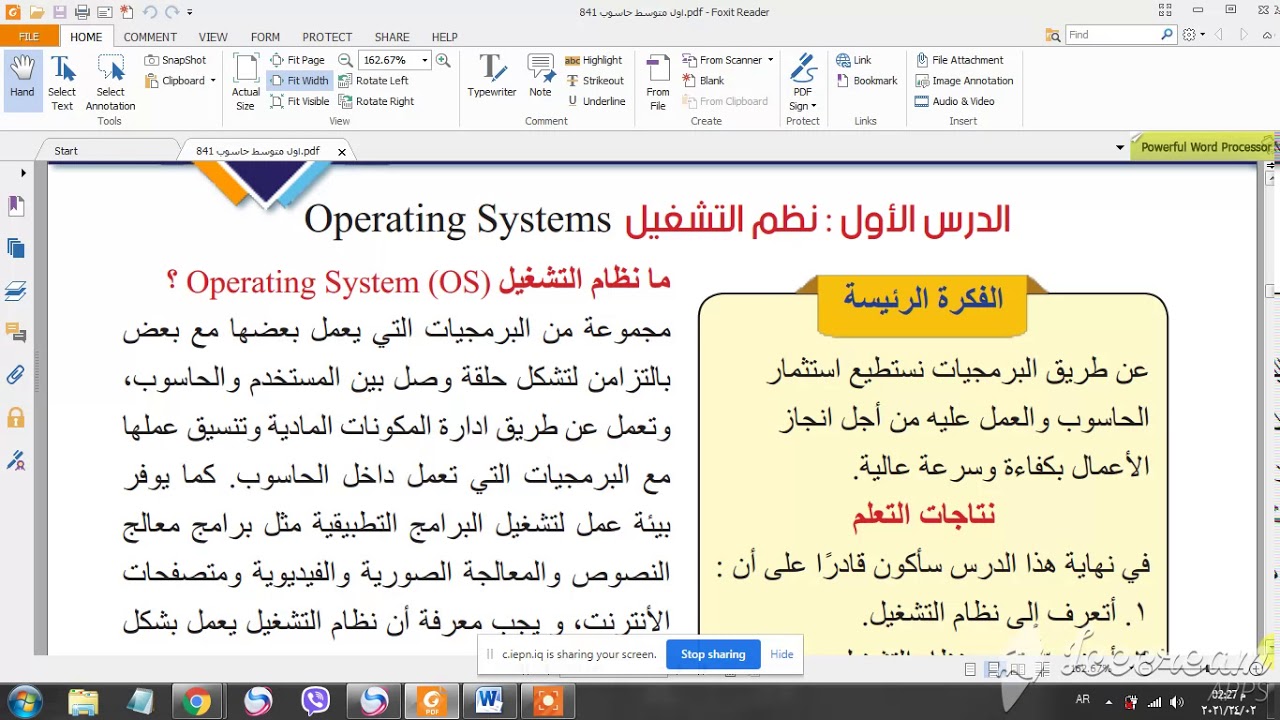Choose the Select Annotation tool
Screen dimensions: 1280x720
(110, 82)
